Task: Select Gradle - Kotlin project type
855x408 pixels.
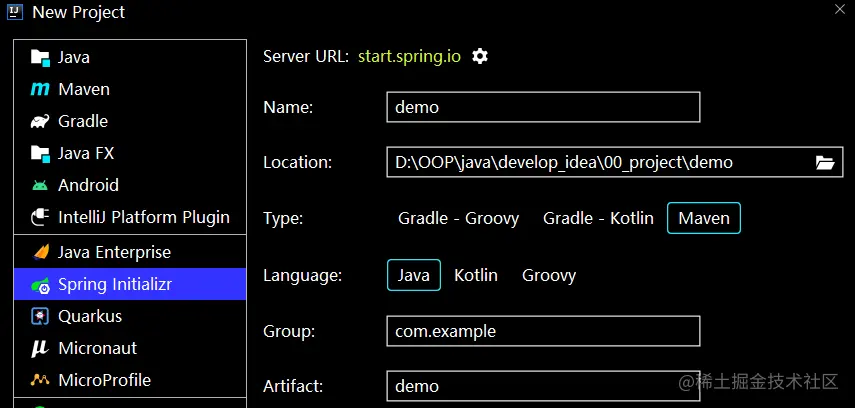Action: (598, 218)
